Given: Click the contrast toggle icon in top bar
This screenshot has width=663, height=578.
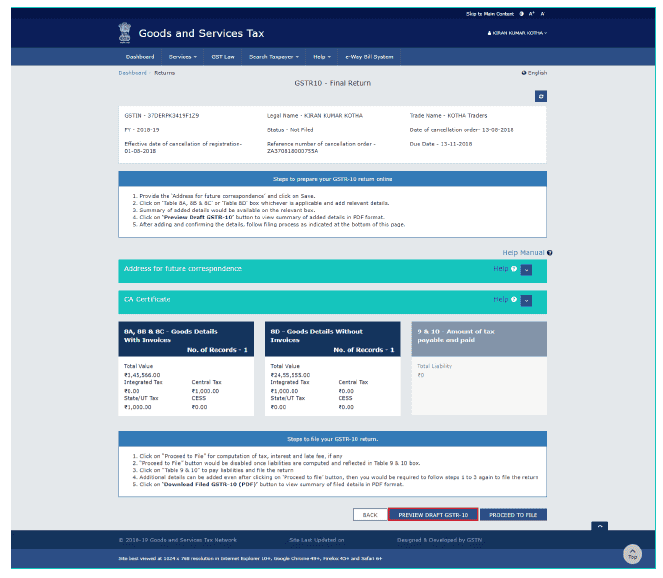Looking at the screenshot, I should pyautogui.click(x=521, y=14).
